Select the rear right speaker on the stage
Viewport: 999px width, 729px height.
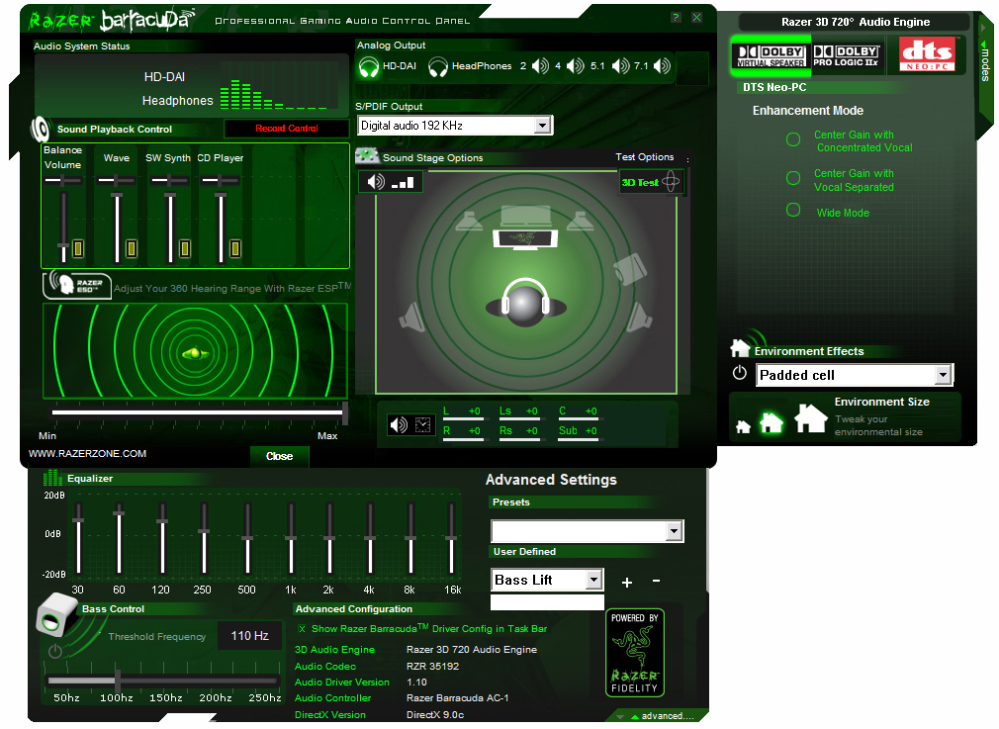(x=638, y=317)
